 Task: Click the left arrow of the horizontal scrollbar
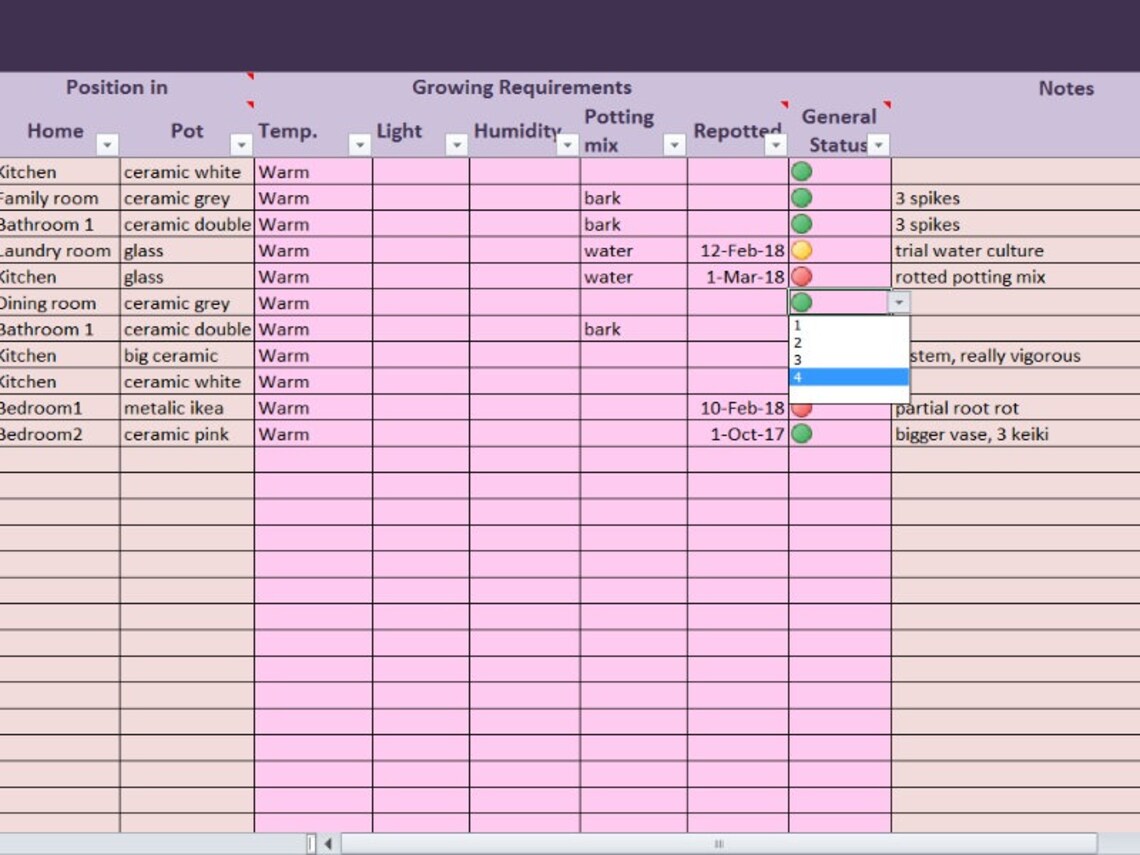coord(327,843)
